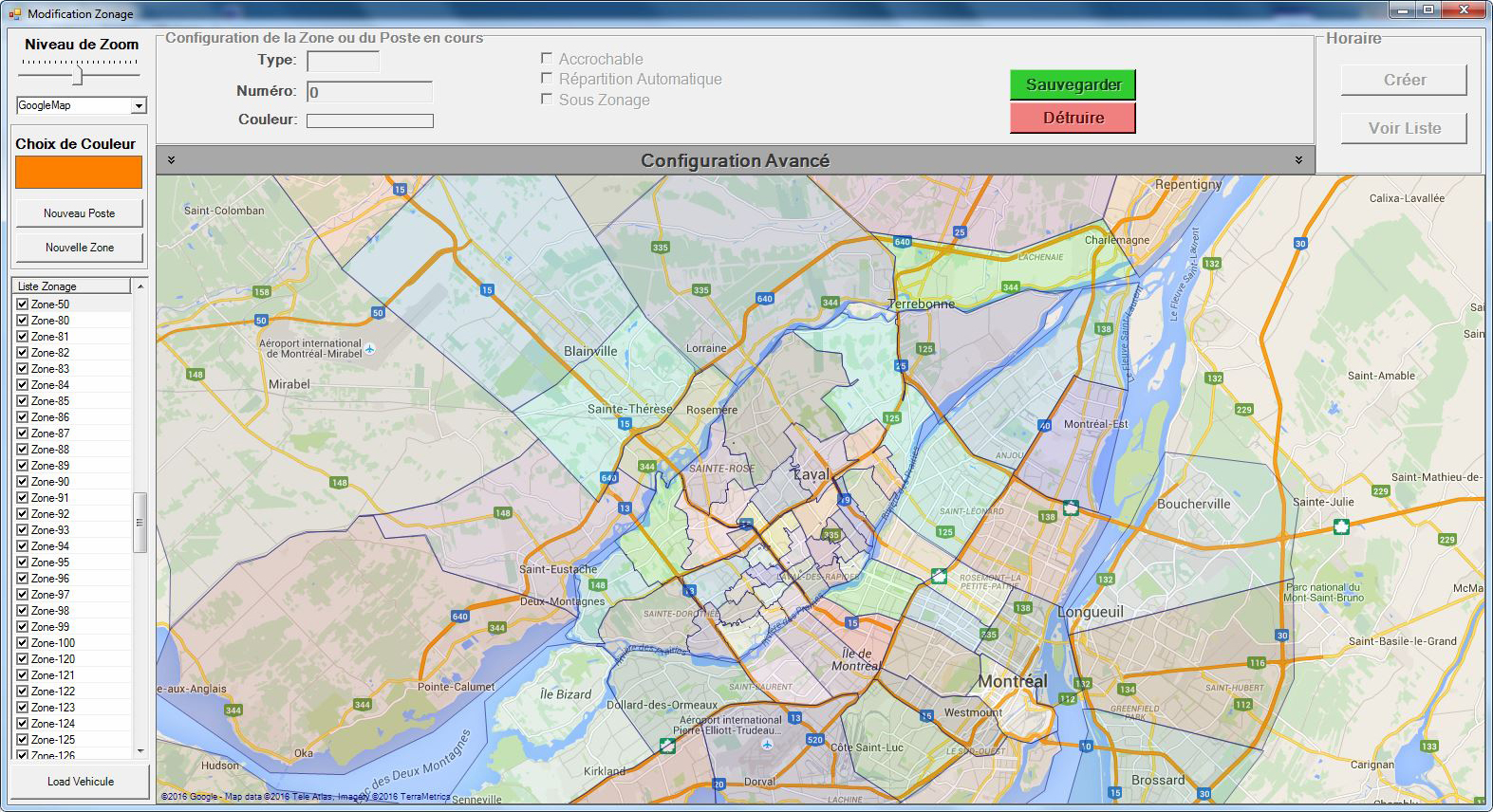Click the Laval label on the map
Screen dimensions: 1493x812
812,474
